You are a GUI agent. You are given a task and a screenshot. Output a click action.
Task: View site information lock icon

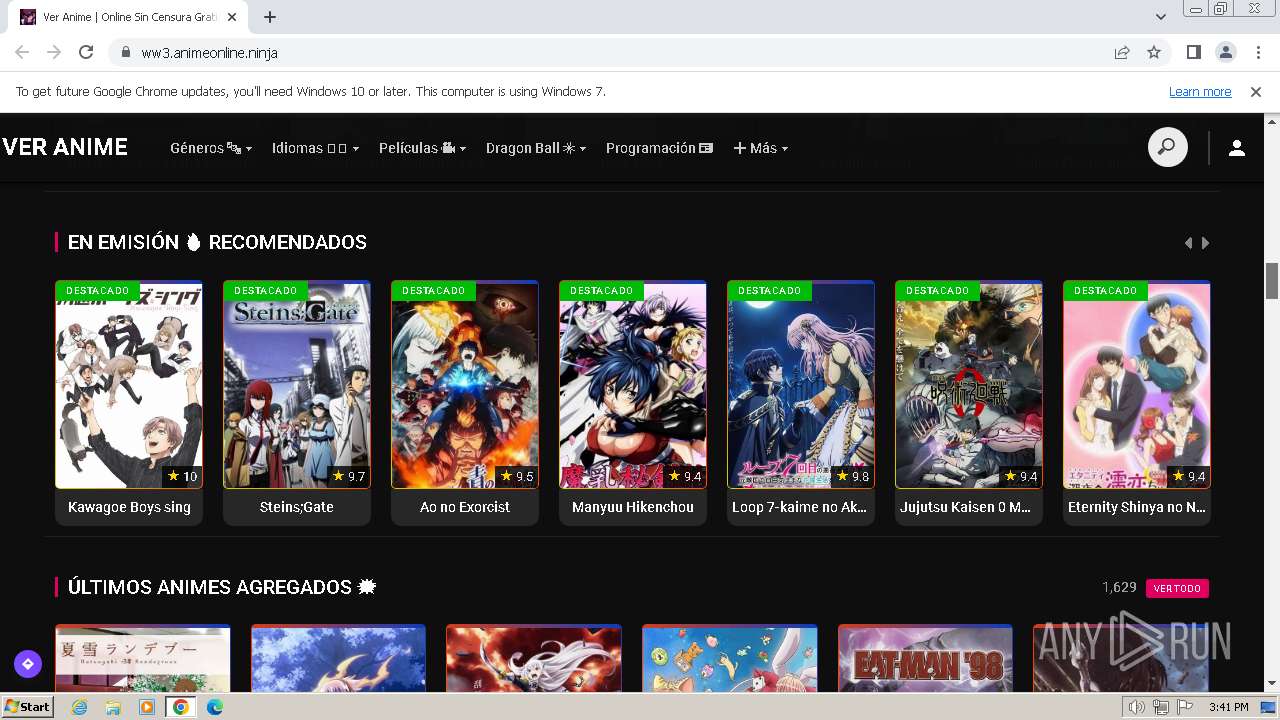coord(125,52)
